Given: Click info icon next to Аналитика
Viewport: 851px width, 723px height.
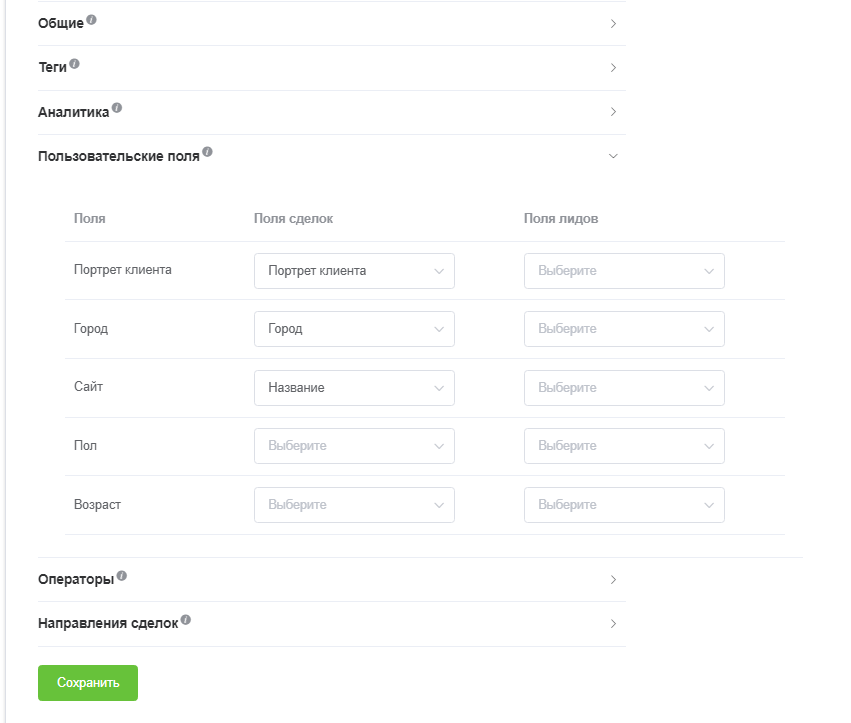Looking at the screenshot, I should [x=117, y=108].
